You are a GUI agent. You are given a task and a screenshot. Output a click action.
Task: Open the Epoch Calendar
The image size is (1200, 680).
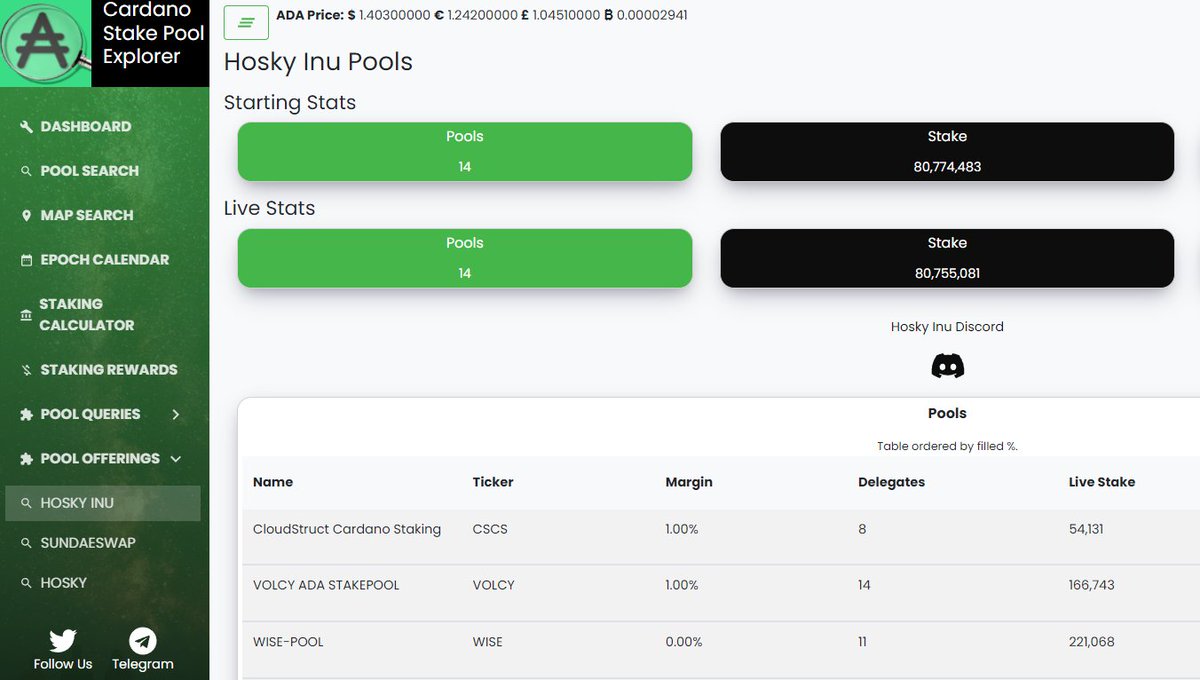click(x=105, y=260)
